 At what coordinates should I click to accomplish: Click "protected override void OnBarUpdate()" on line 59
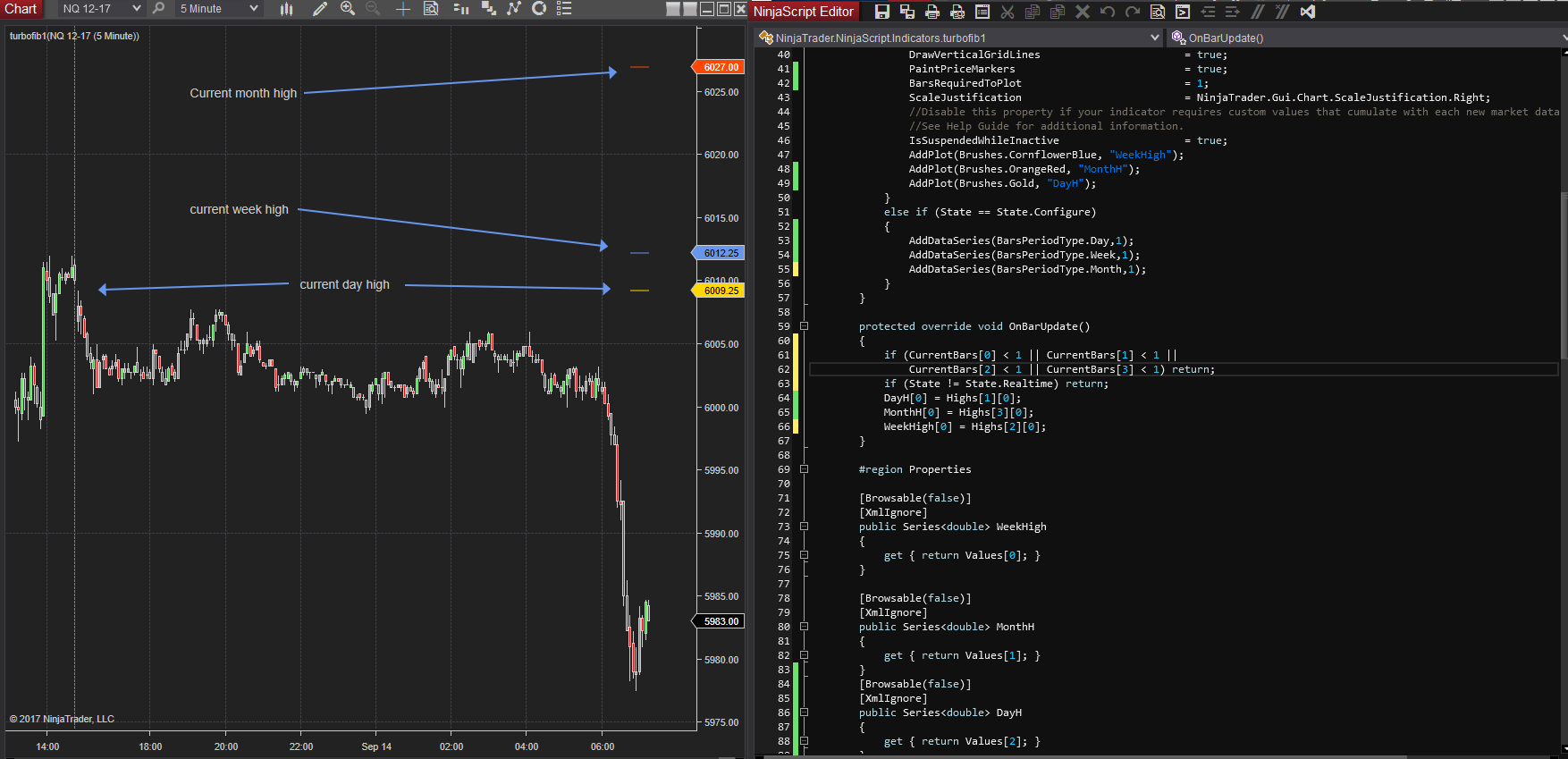[x=974, y=326]
